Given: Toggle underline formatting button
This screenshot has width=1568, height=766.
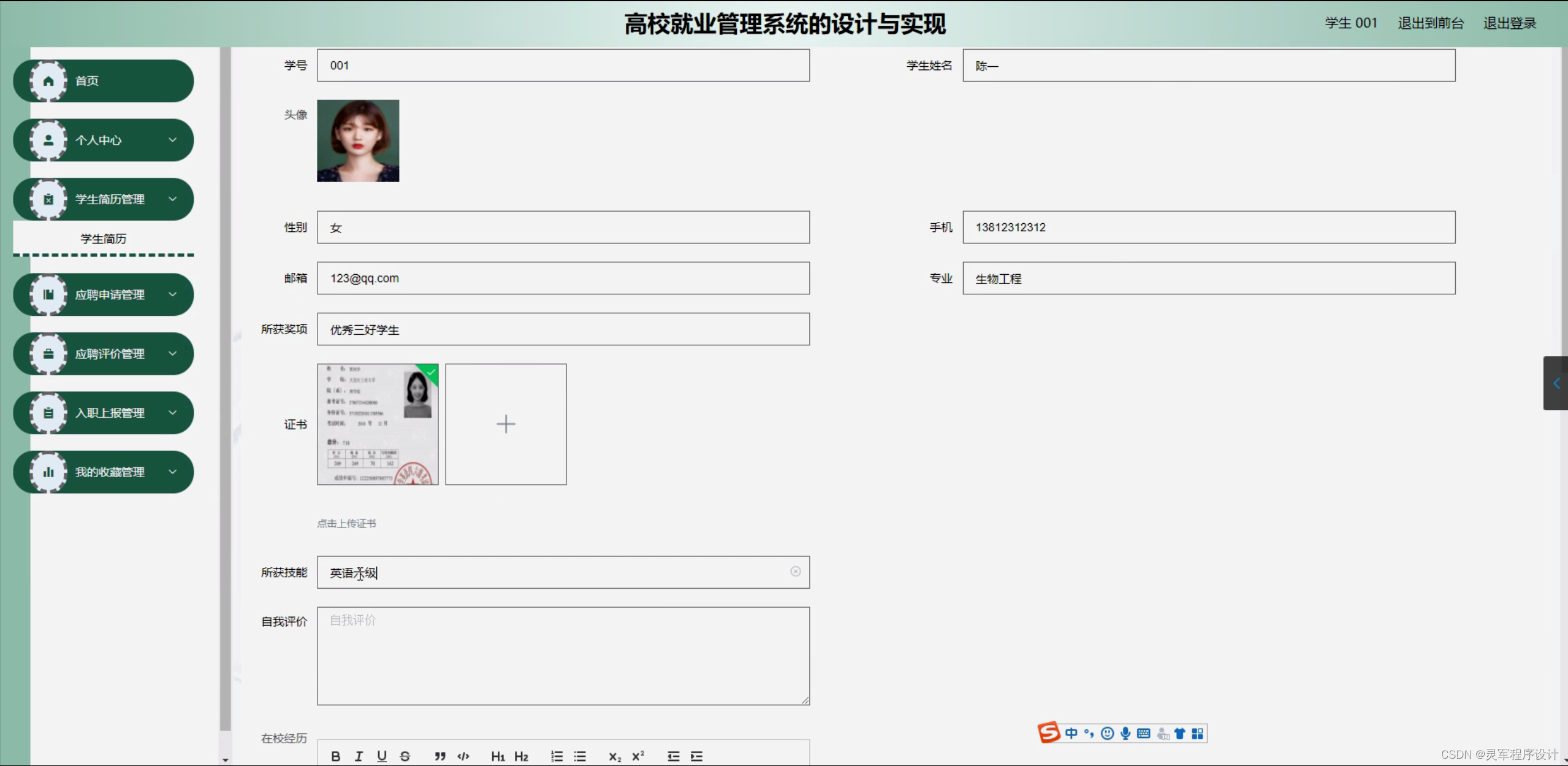Looking at the screenshot, I should click(382, 756).
